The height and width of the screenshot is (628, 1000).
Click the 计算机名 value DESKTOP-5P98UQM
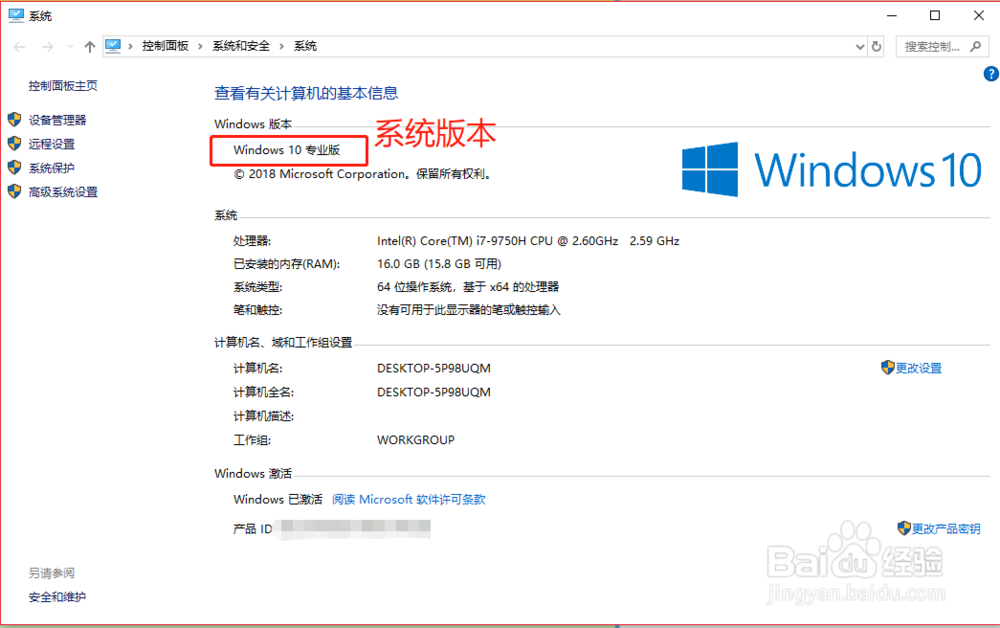pyautogui.click(x=434, y=369)
